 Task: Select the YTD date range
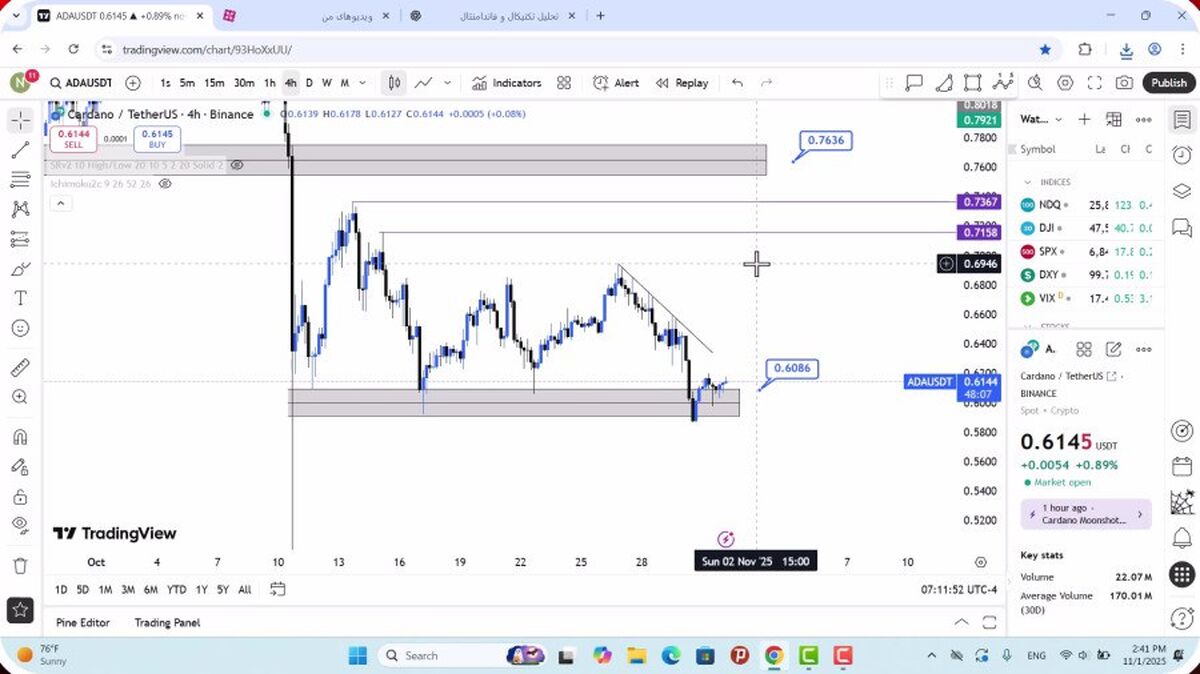point(176,590)
